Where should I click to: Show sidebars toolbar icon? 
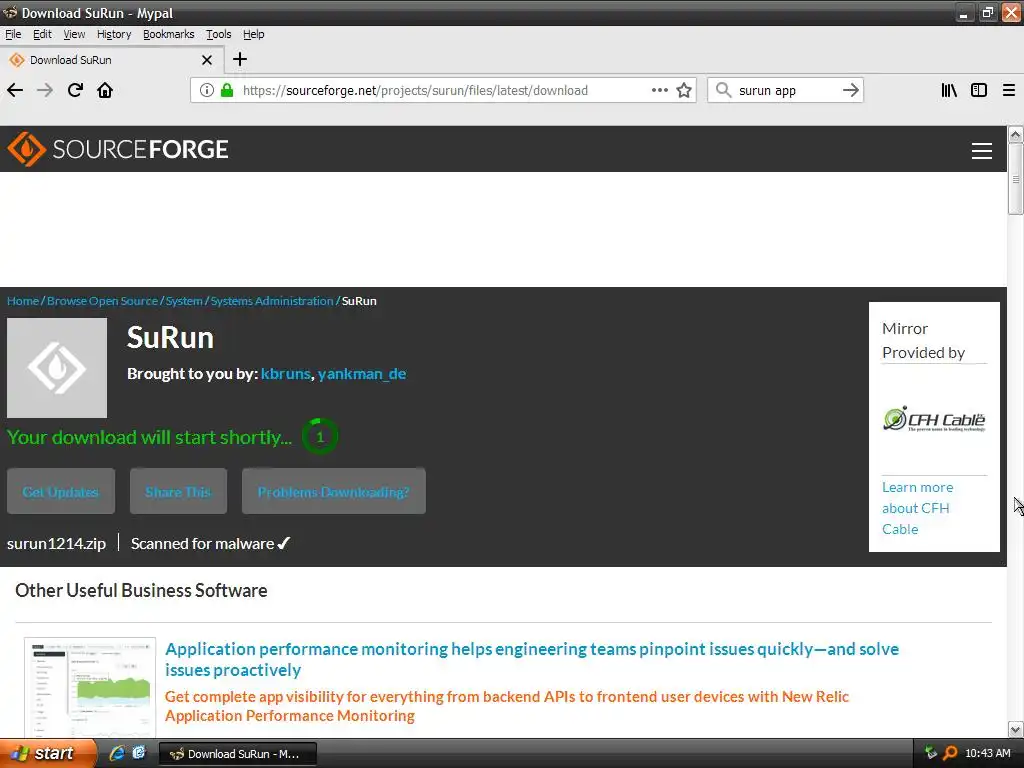tap(979, 90)
